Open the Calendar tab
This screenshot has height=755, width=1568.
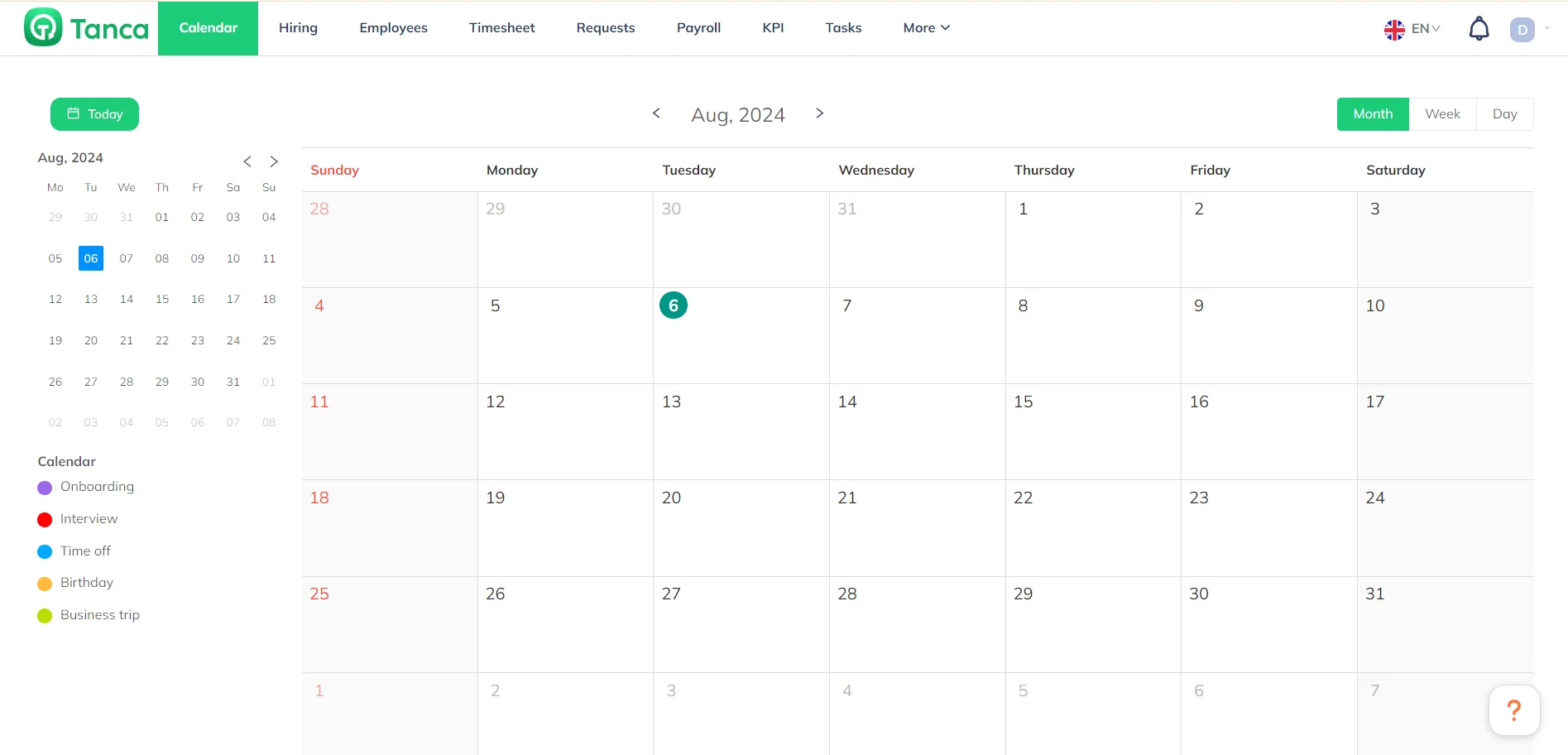coord(208,28)
